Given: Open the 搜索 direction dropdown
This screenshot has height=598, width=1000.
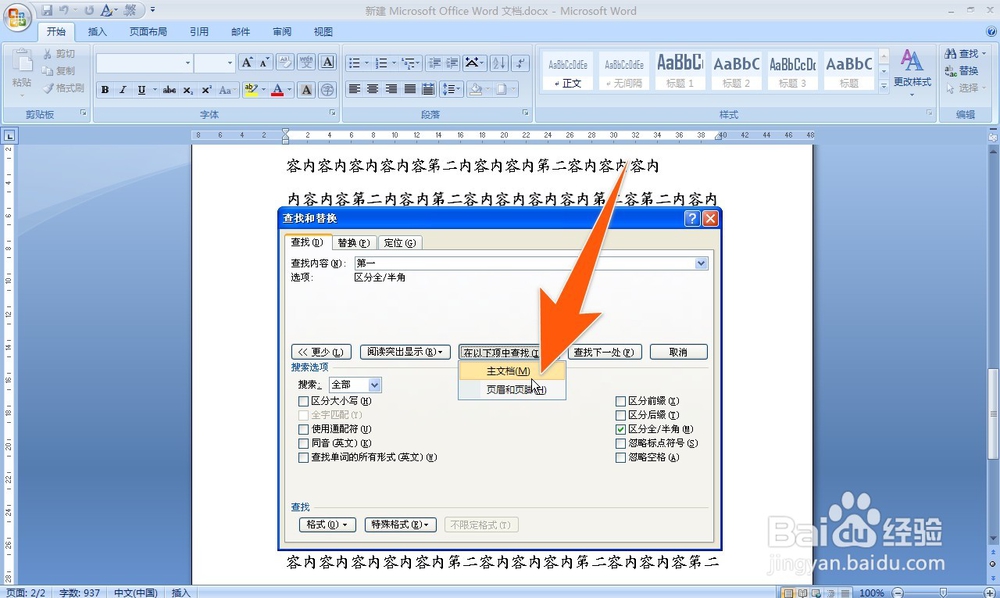Looking at the screenshot, I should pyautogui.click(x=374, y=385).
